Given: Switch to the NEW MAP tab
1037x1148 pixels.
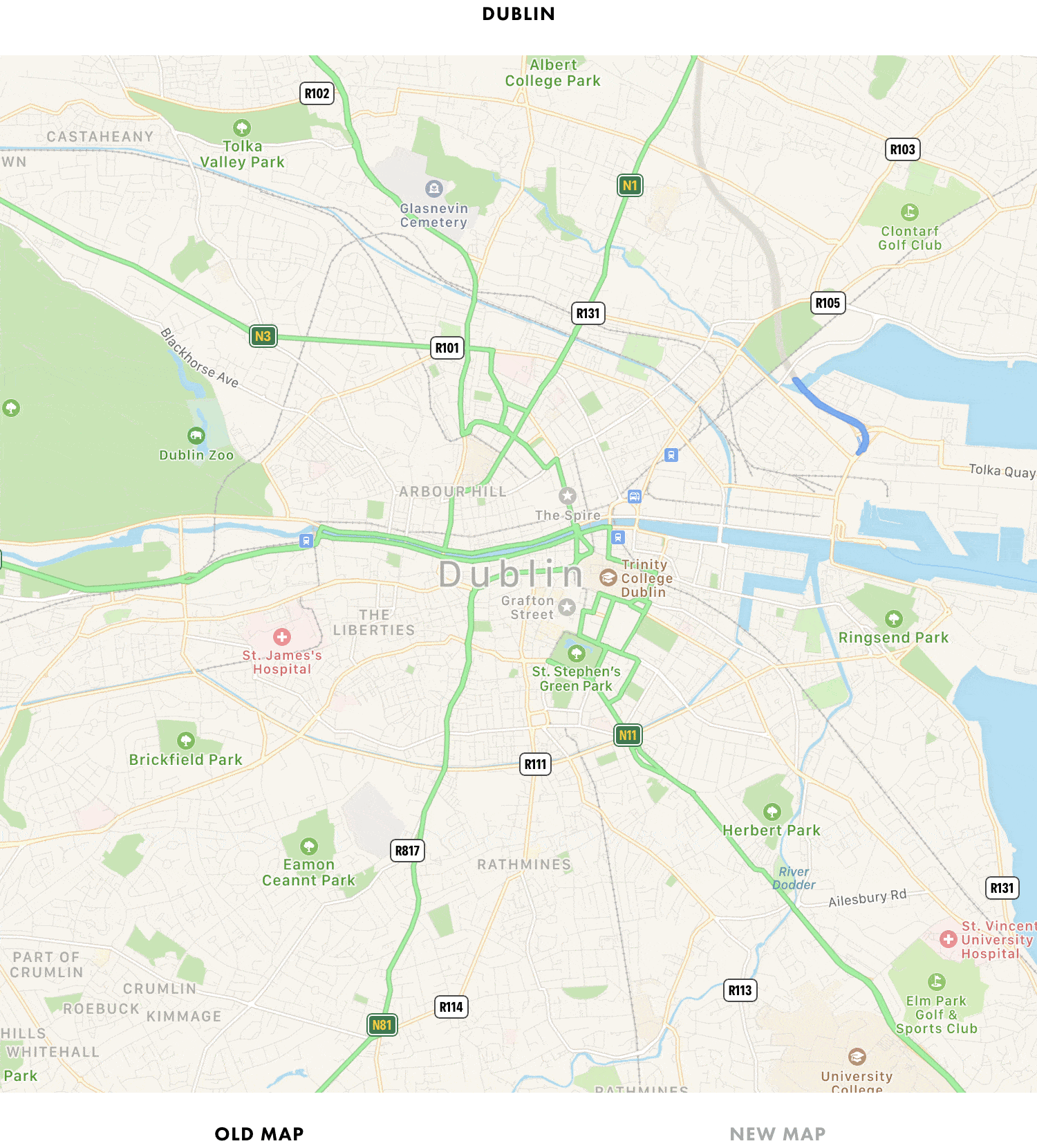Looking at the screenshot, I should 777,1134.
